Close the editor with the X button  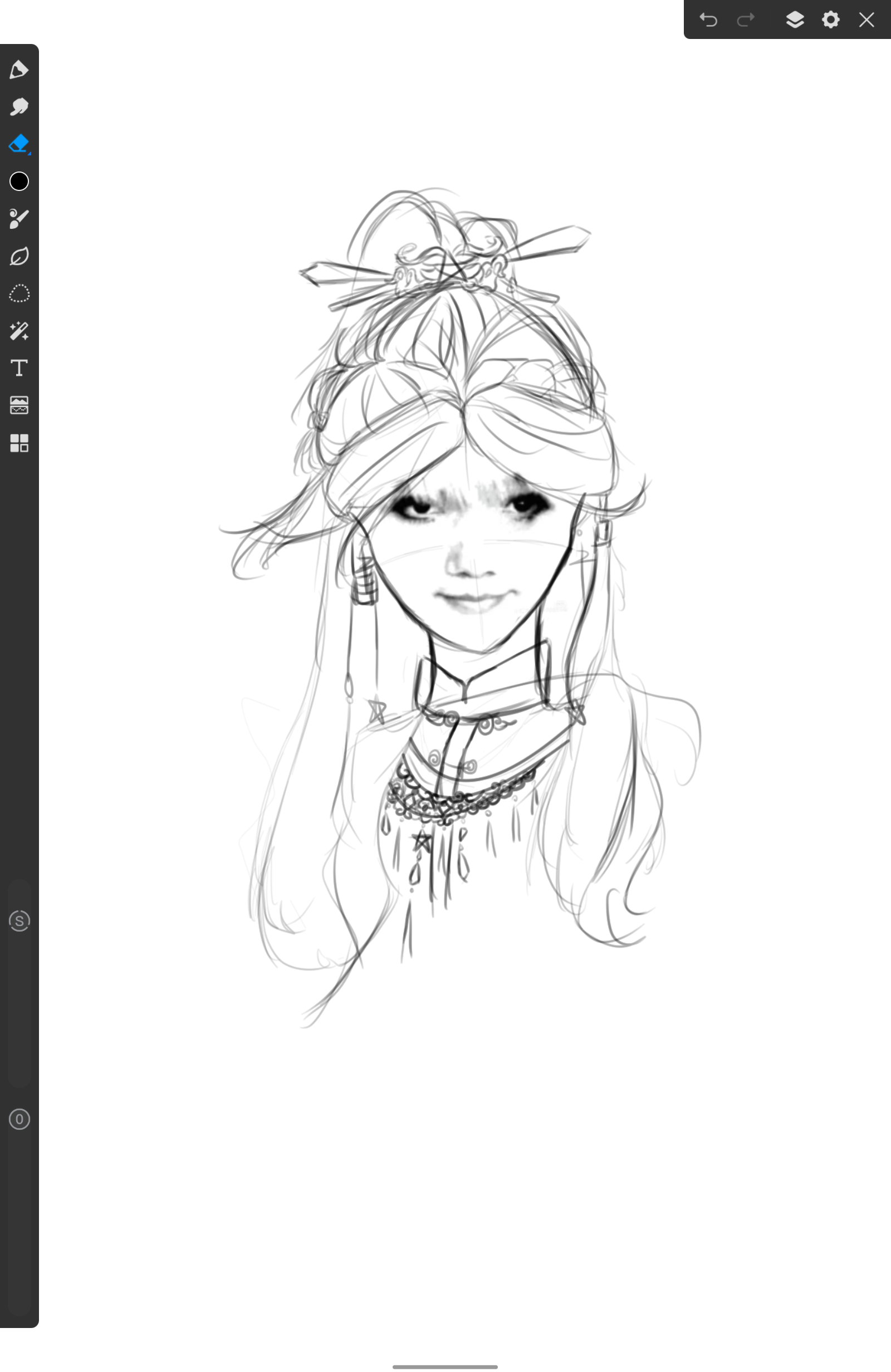point(866,20)
